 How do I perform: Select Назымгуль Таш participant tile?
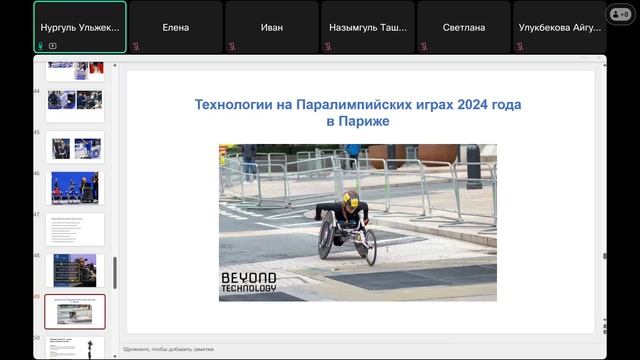pos(368,27)
